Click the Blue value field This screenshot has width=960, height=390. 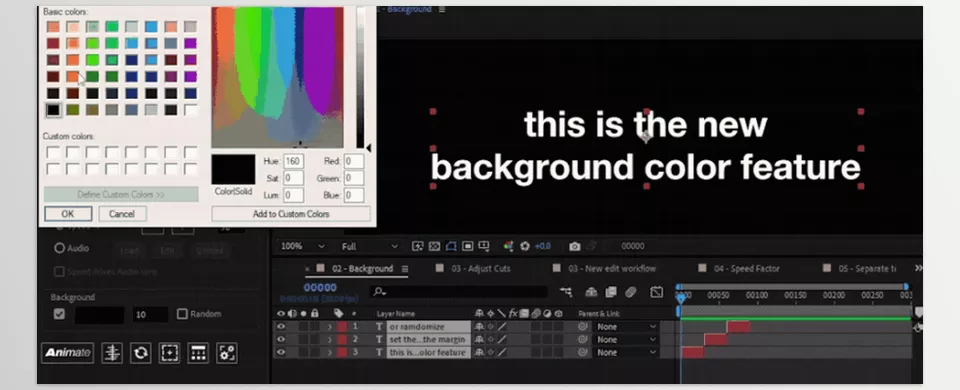[x=354, y=195]
